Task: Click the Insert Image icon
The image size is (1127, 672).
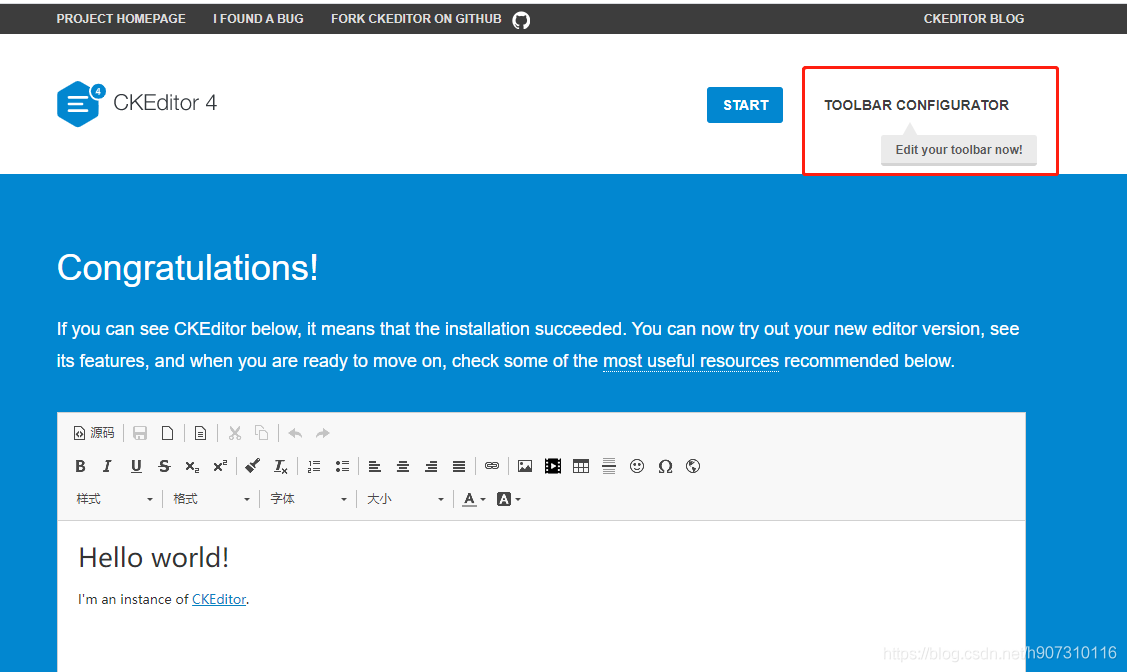Action: point(525,466)
